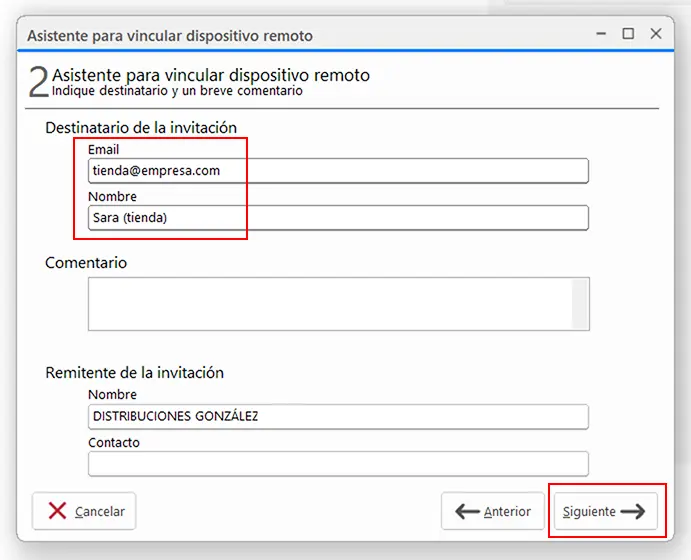Select the recipient Nombre field with Sara (tienda)

[338, 218]
